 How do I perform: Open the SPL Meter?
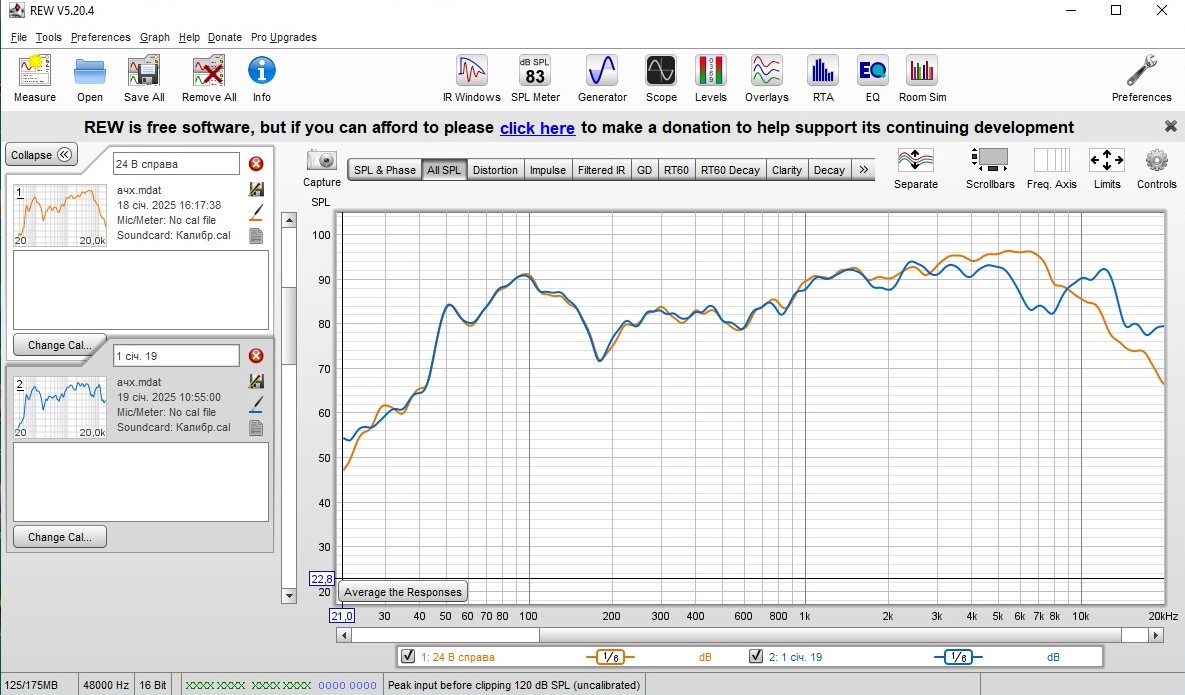tap(535, 79)
